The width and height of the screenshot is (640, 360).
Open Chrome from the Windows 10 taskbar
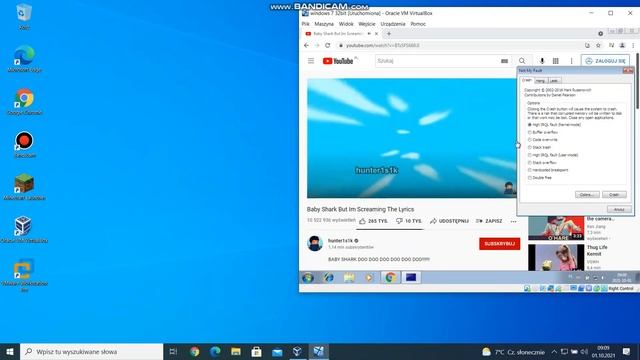click(195, 351)
